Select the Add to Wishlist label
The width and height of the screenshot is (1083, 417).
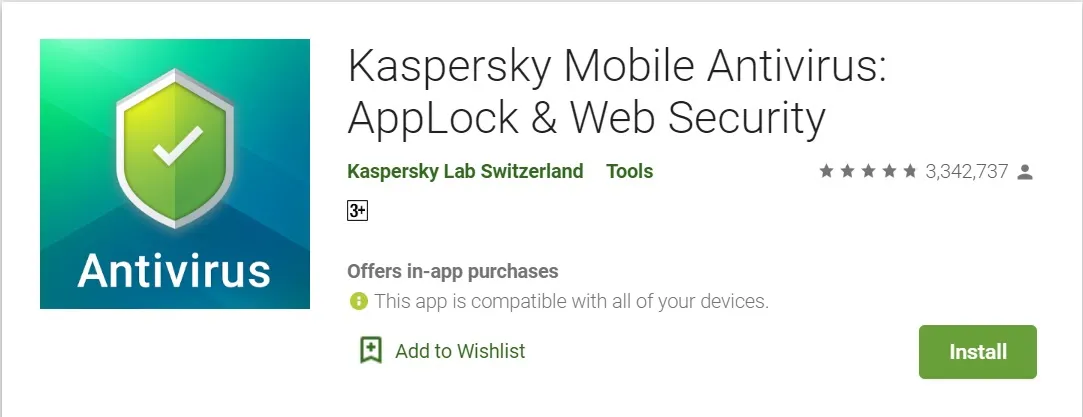(460, 351)
